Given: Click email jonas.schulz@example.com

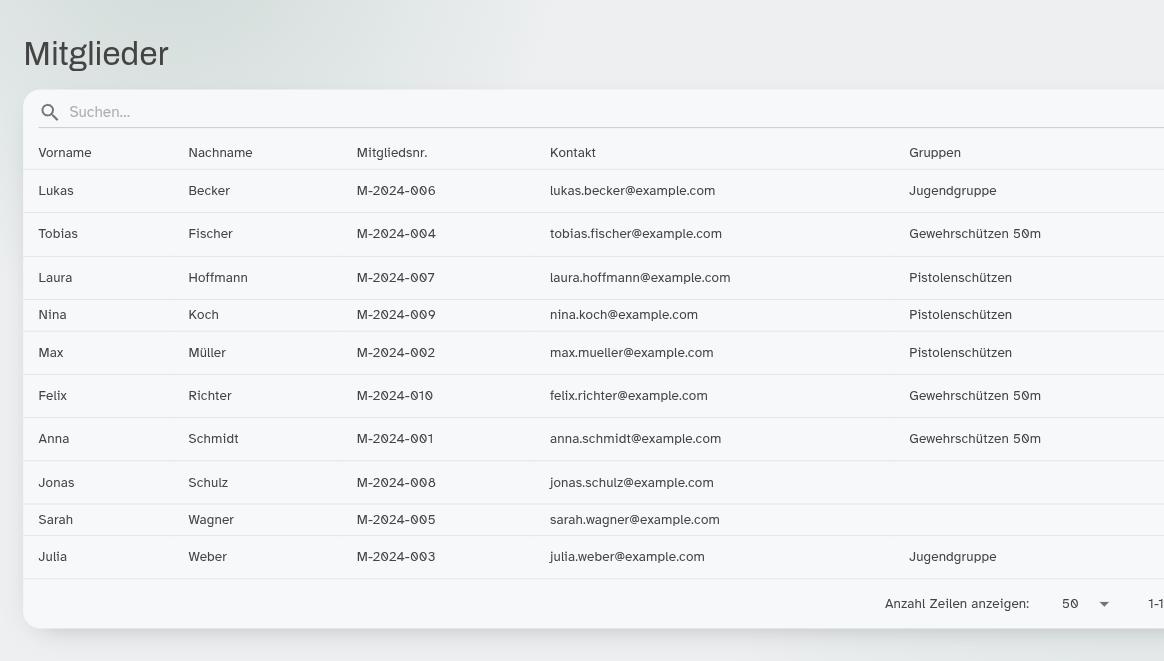Looking at the screenshot, I should 632,483.
